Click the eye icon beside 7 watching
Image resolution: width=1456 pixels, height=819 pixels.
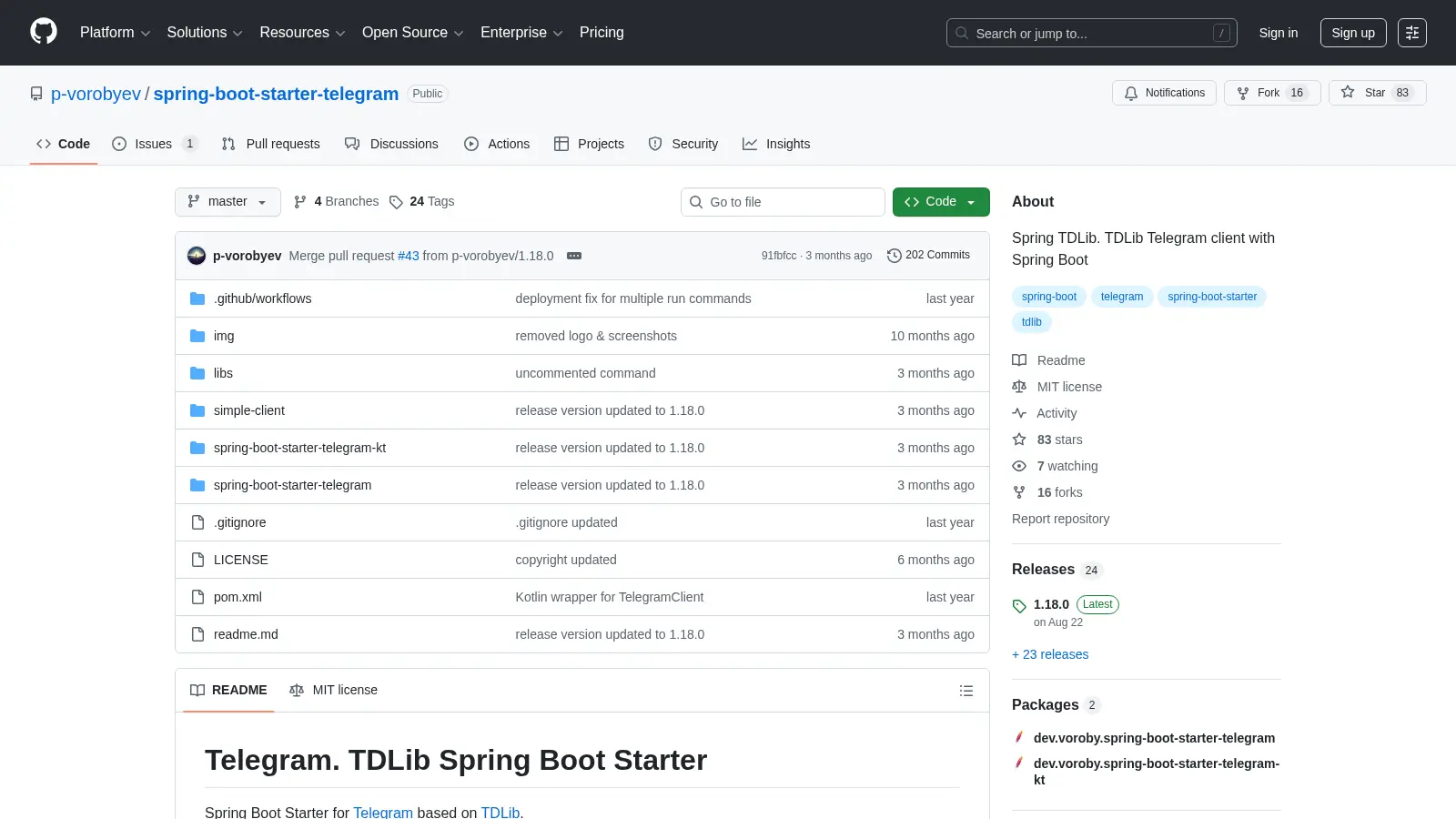(x=1019, y=466)
